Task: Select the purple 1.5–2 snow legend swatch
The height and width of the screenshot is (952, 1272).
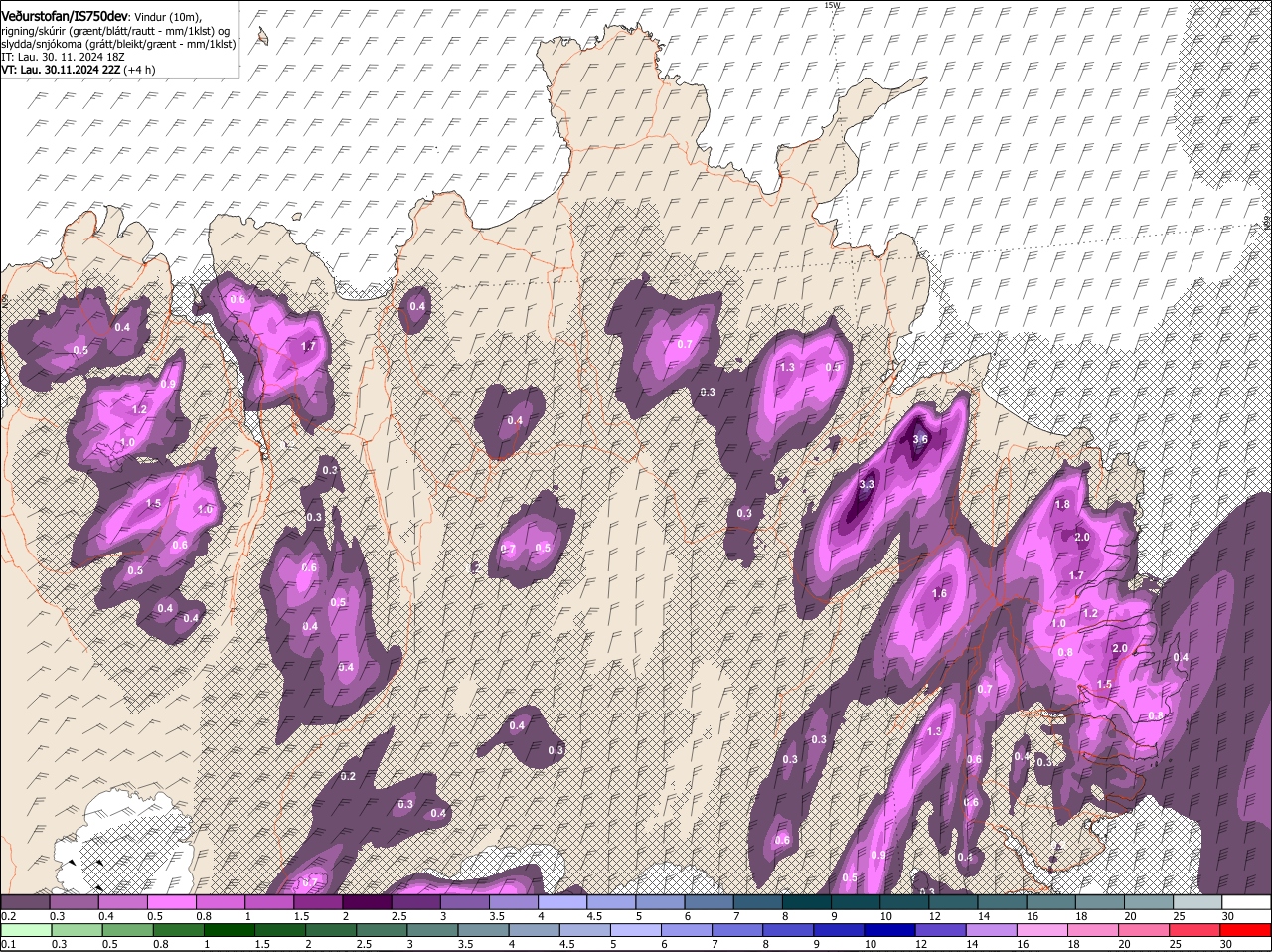Action: (317, 902)
